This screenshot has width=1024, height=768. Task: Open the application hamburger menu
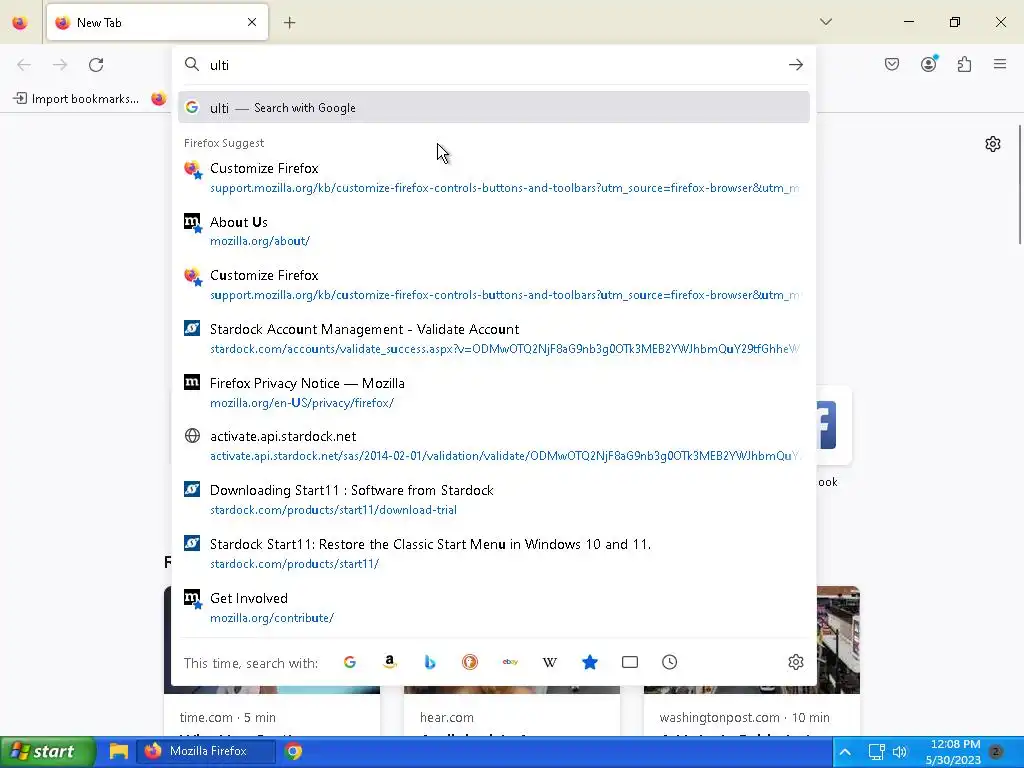click(1000, 64)
